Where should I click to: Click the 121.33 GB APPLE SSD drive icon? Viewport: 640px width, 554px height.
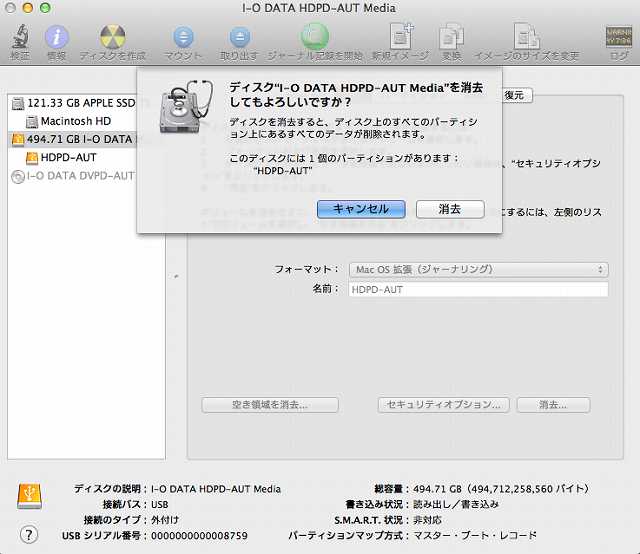18,103
